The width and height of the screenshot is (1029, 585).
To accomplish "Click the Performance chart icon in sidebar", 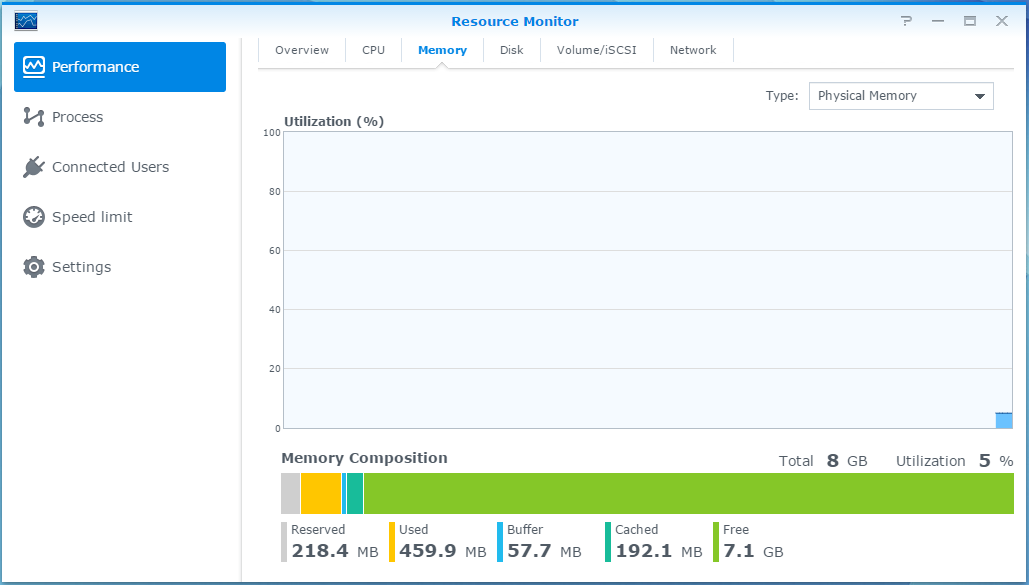I will point(35,67).
